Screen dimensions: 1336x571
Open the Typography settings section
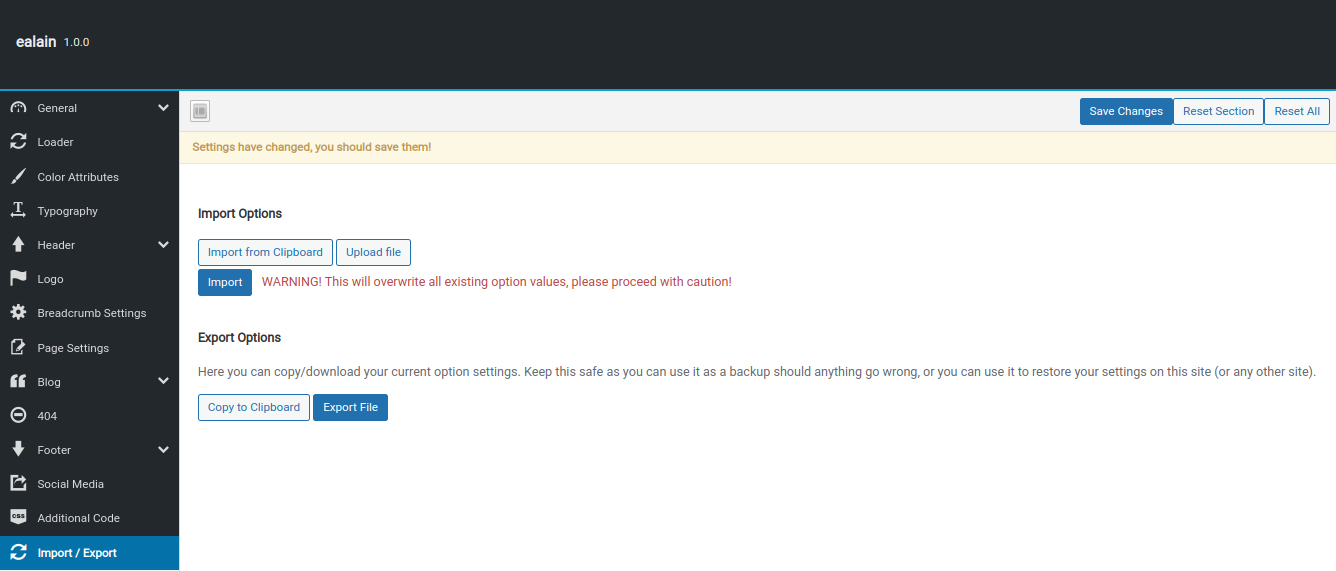point(89,211)
